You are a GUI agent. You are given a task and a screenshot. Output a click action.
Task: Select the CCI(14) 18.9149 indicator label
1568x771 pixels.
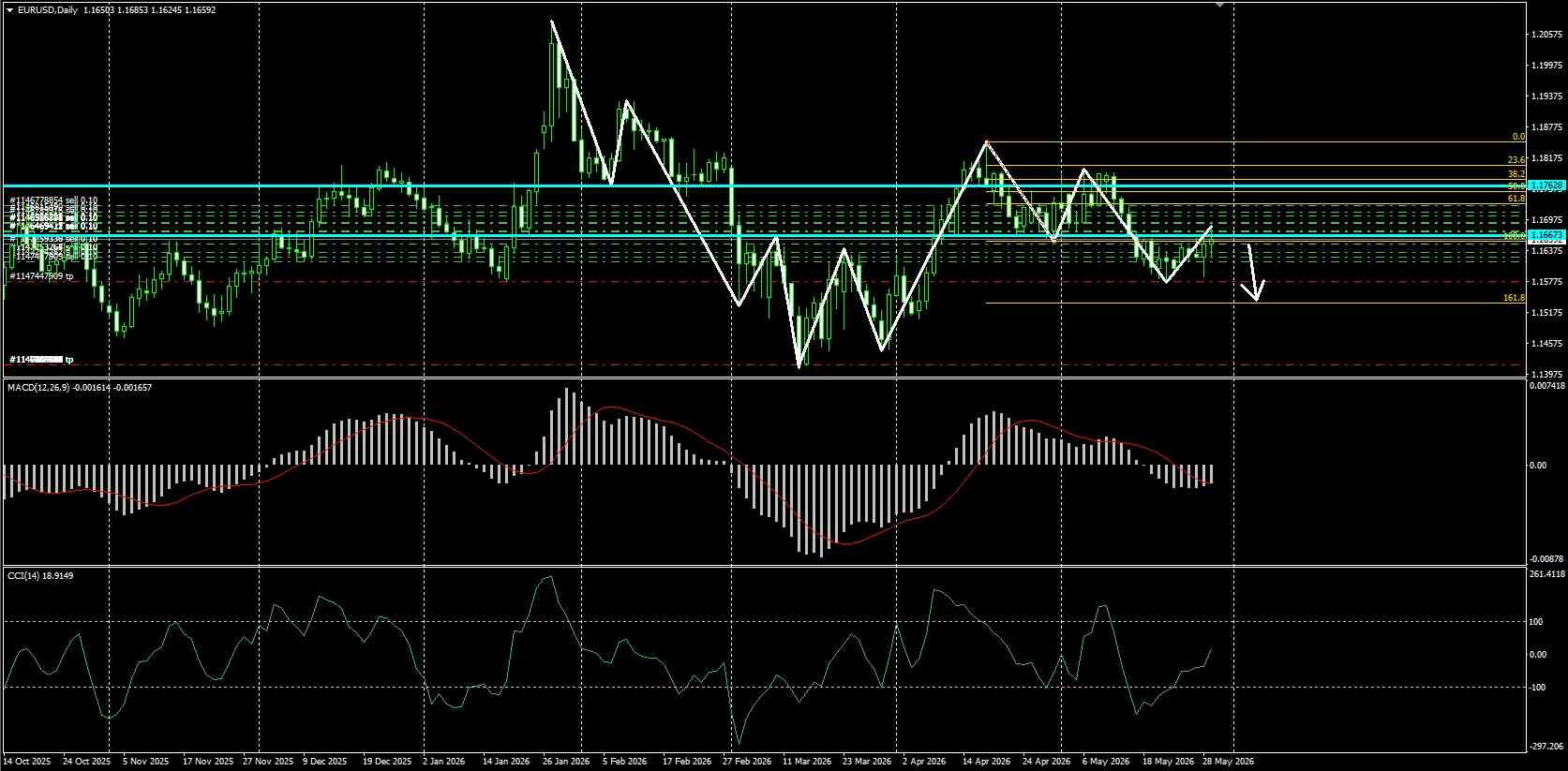pyautogui.click(x=39, y=575)
